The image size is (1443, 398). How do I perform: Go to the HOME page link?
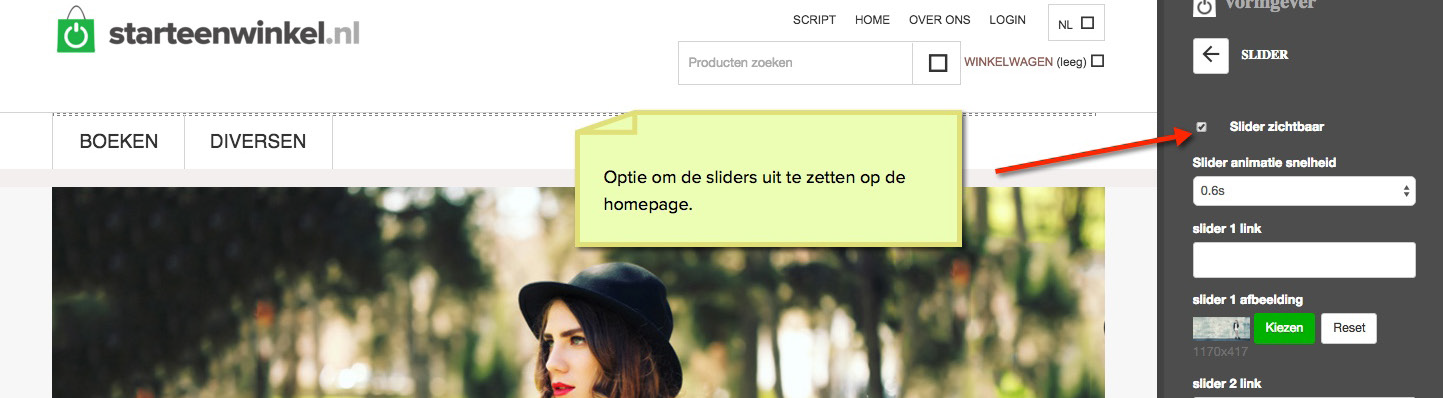872,20
